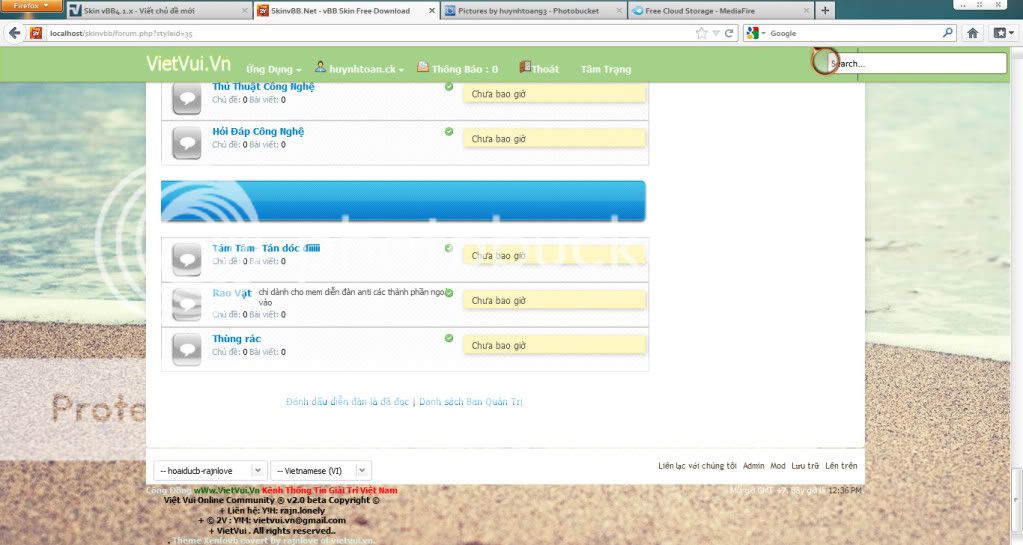The height and width of the screenshot is (545, 1023).
Task: Focus the forum Search... field
Action: [x=917, y=63]
